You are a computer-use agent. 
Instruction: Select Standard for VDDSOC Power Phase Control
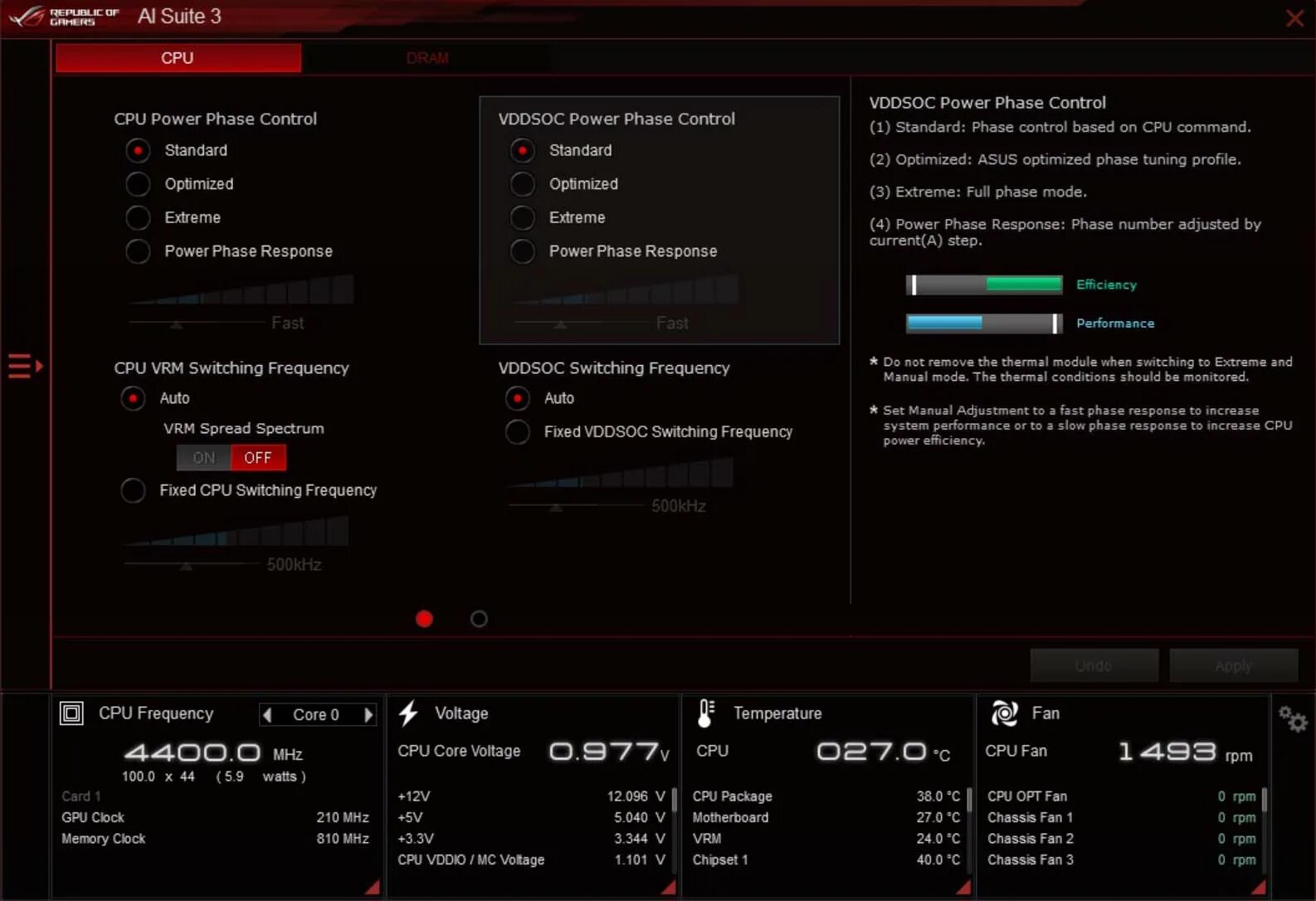[522, 150]
